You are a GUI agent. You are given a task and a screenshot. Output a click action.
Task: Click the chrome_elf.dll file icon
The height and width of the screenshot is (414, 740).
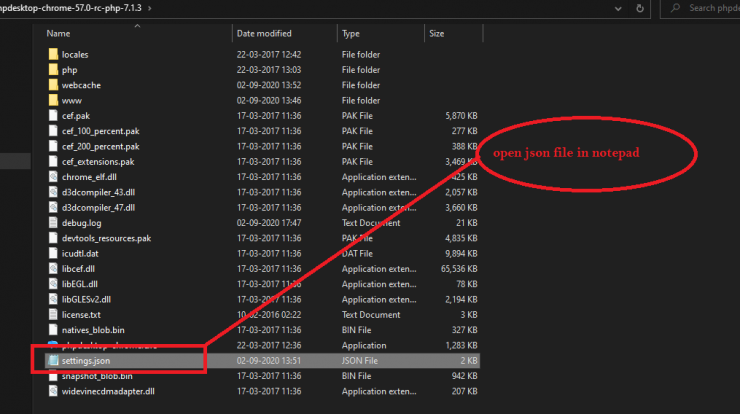tap(53, 177)
